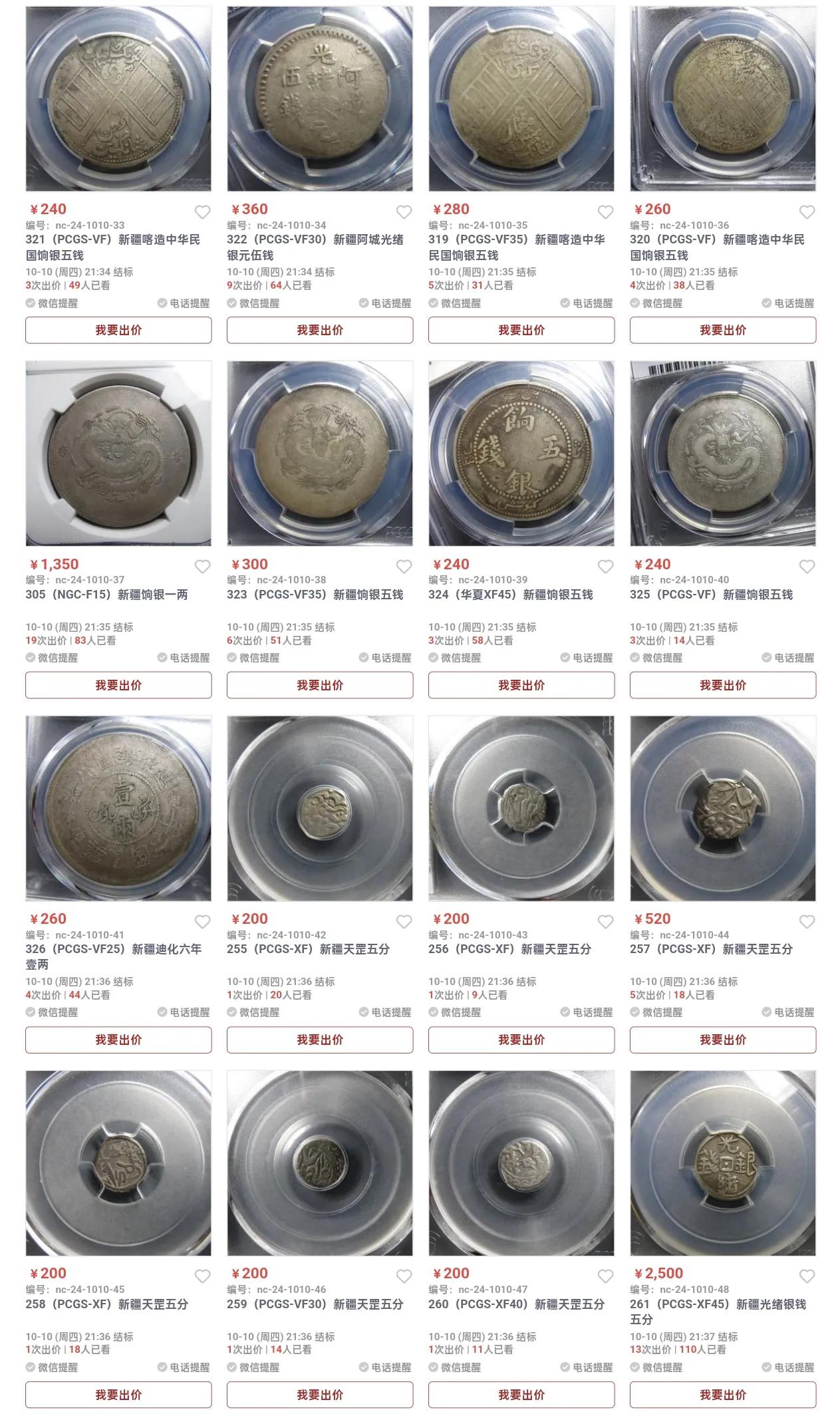Tap heart icon on lot 259 天罡五分
The image size is (840, 1416).
tap(404, 1276)
